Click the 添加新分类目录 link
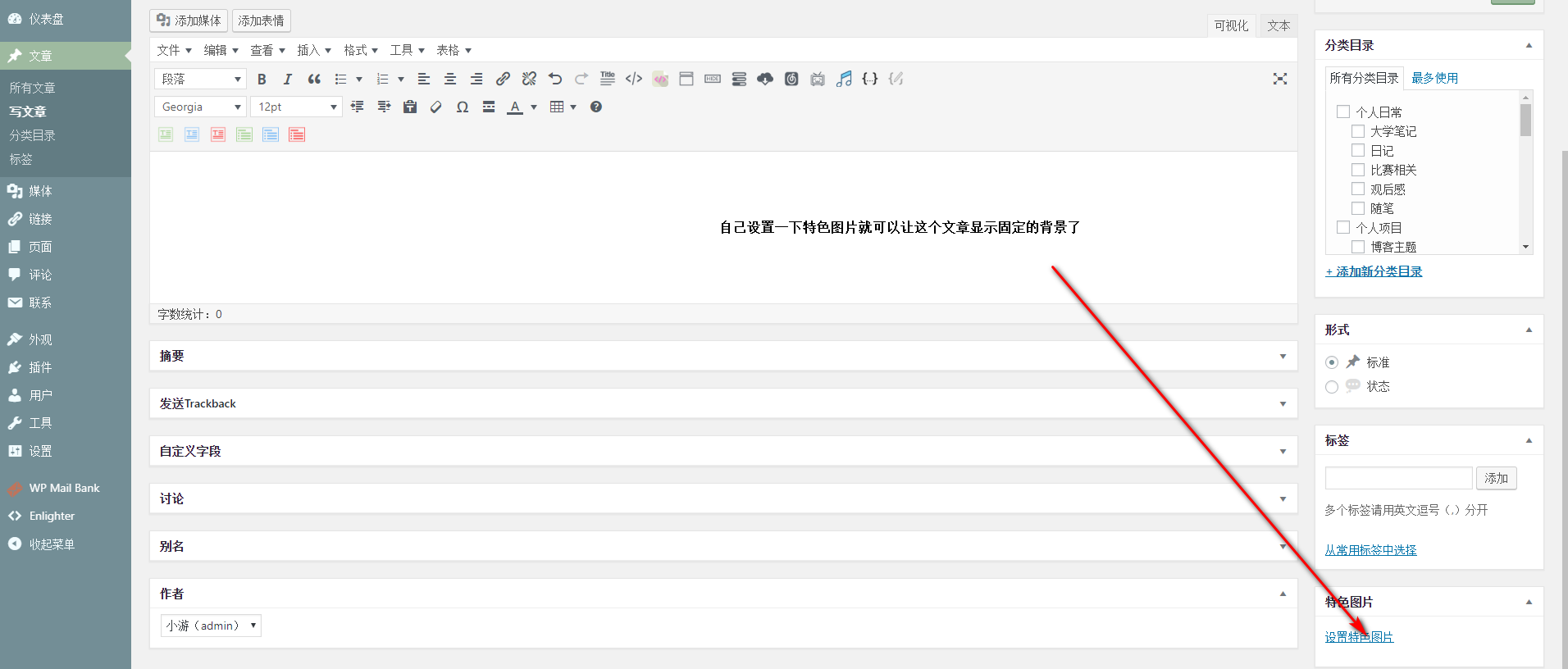This screenshot has height=669, width=1568. tap(1374, 271)
